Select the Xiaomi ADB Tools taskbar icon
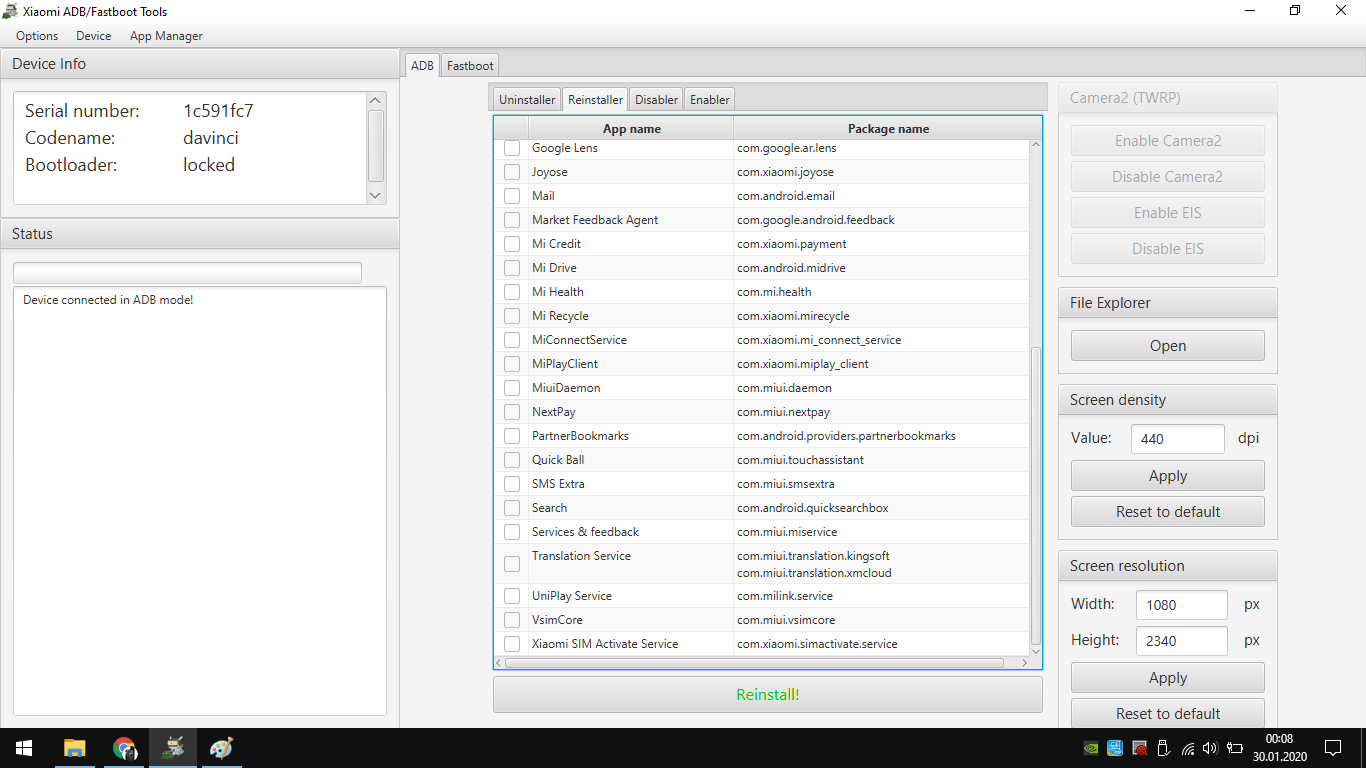This screenshot has height=768, width=1366. coord(173,748)
